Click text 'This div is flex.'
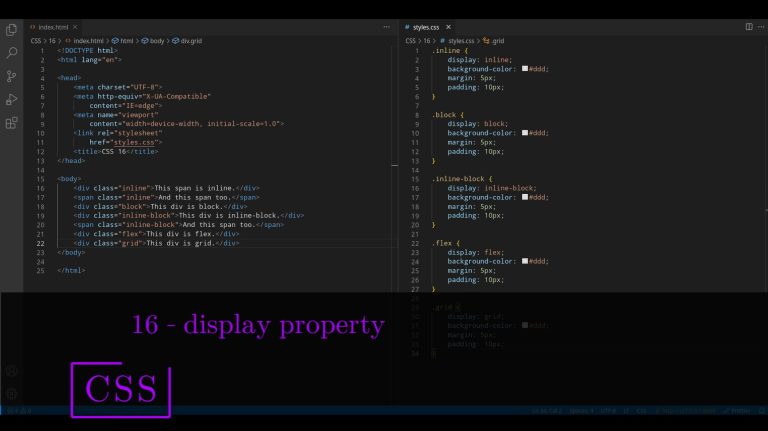Screen dimensions: 768x431 [180, 234]
